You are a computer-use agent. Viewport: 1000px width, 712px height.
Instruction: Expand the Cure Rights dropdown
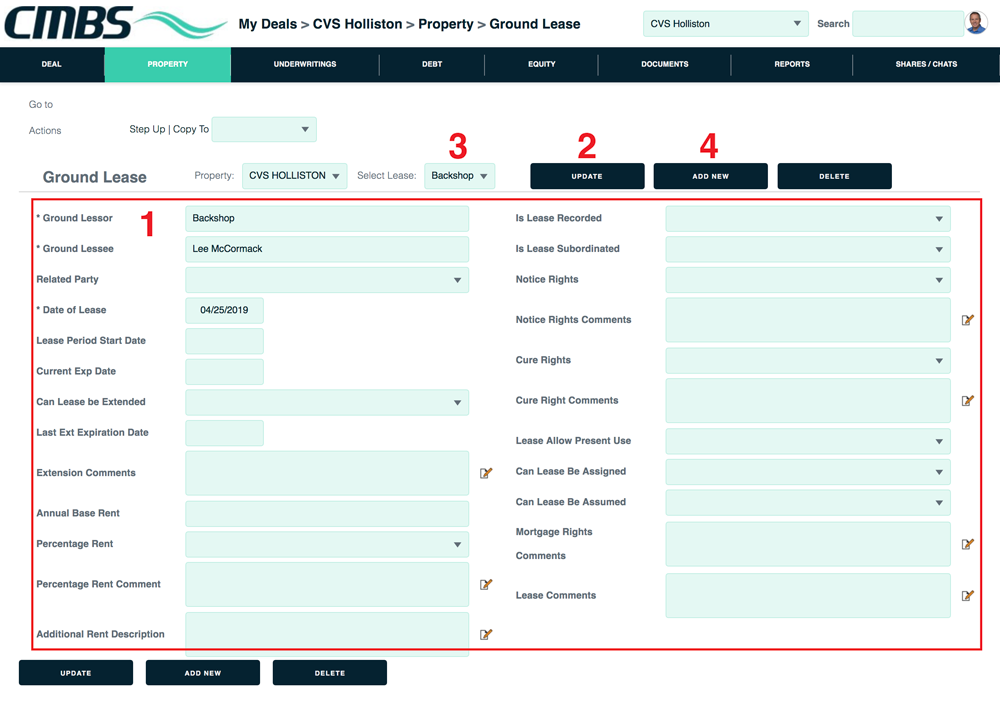(x=808, y=361)
